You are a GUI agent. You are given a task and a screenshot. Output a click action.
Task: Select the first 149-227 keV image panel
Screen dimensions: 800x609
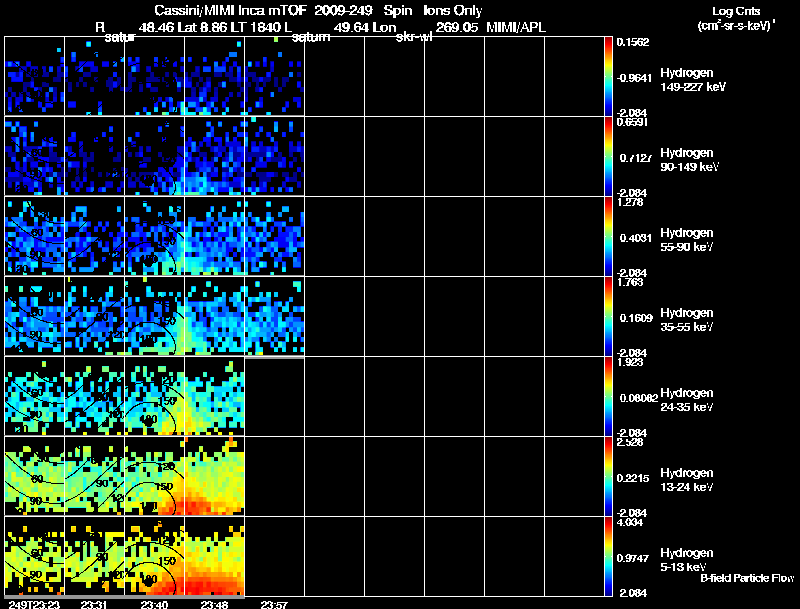34,76
